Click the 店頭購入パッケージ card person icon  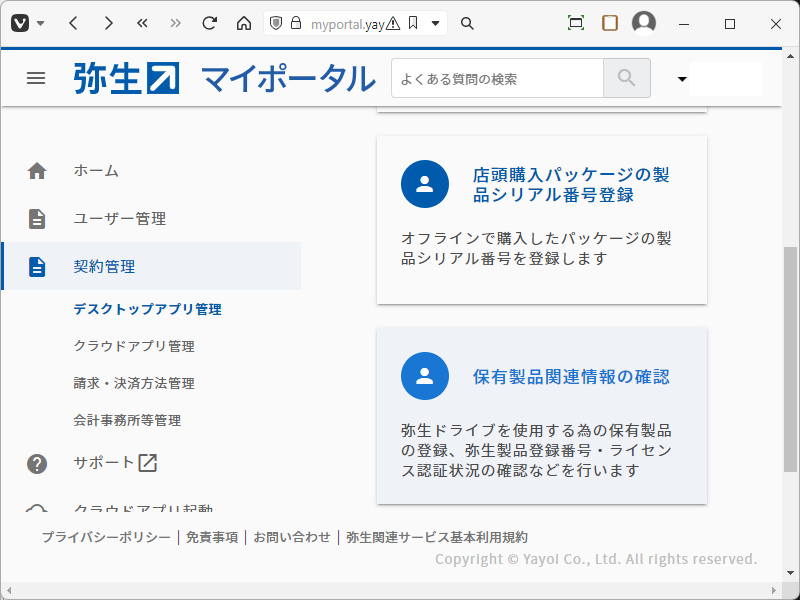[425, 184]
